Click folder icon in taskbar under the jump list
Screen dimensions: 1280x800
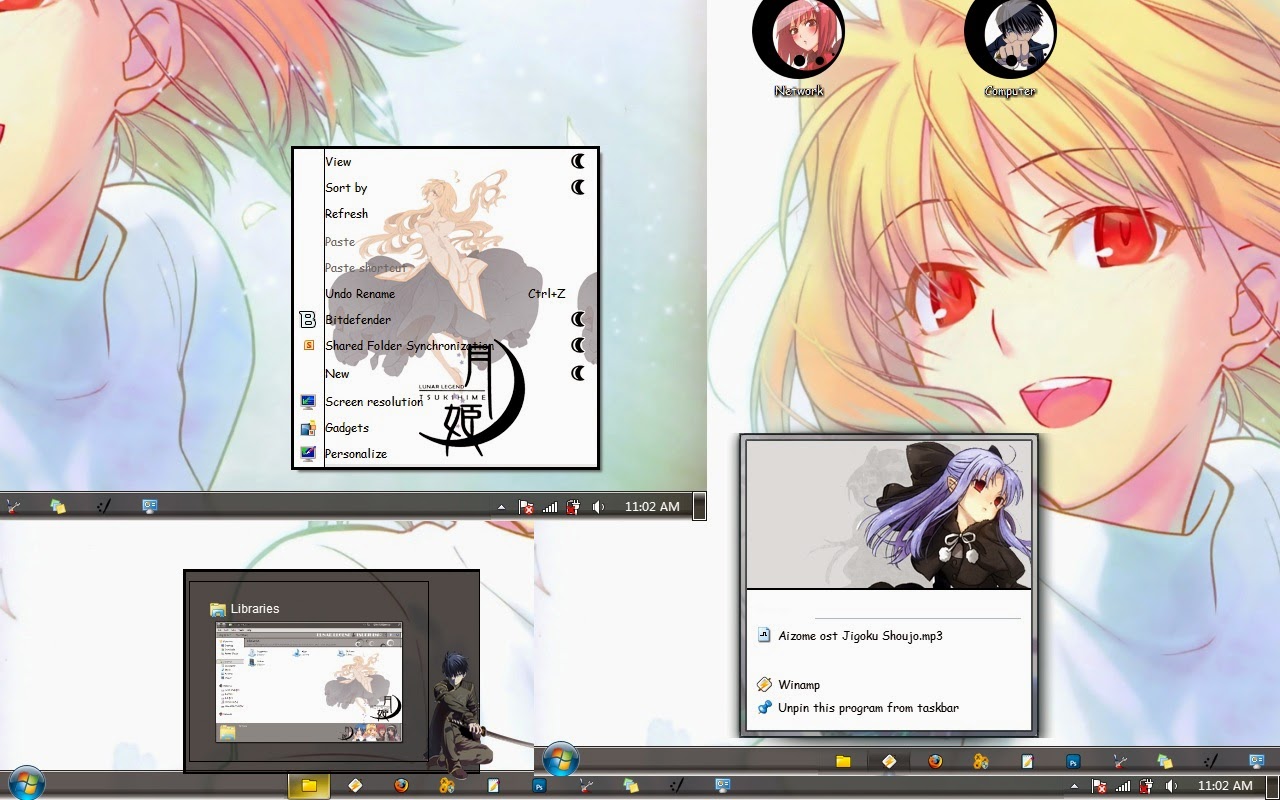pos(843,761)
